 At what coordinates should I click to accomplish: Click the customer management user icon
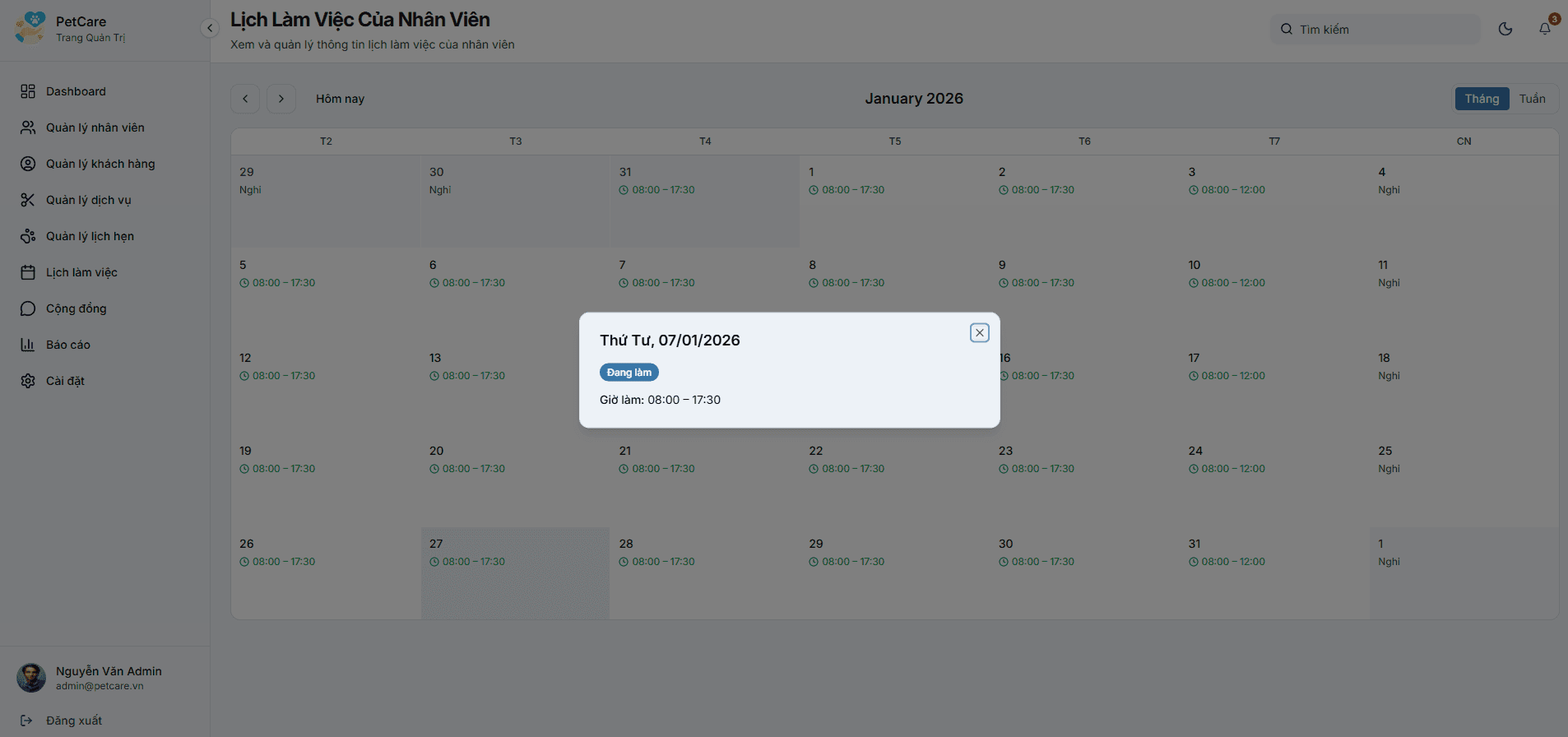point(28,164)
